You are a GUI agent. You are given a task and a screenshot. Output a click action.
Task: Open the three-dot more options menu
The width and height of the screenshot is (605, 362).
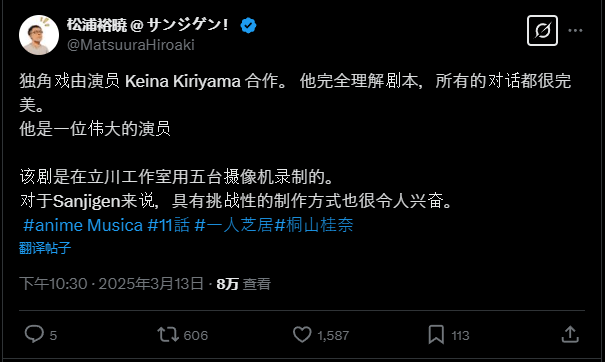coord(575,30)
